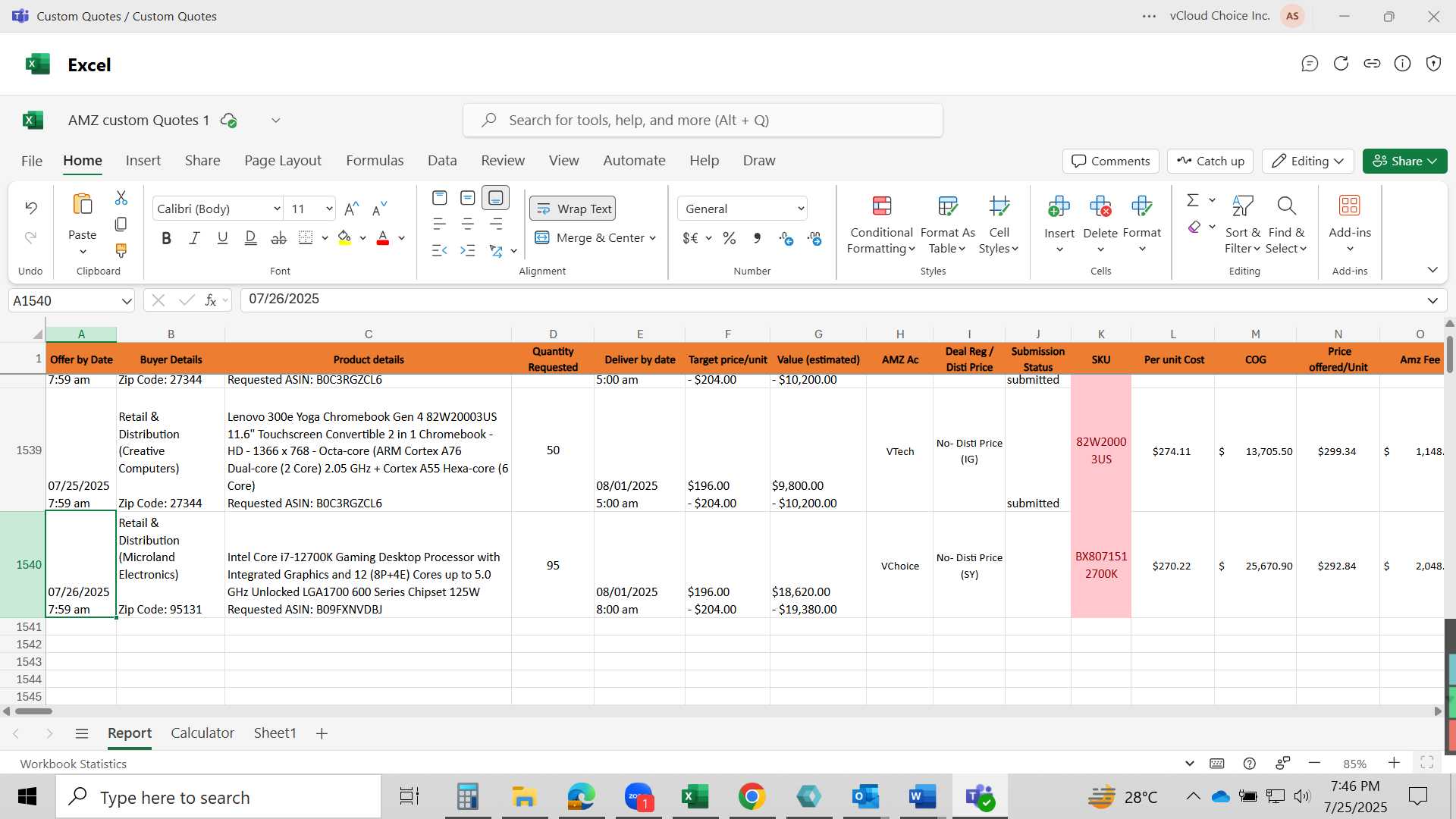
Task: Toggle right text alignment
Action: (496, 224)
